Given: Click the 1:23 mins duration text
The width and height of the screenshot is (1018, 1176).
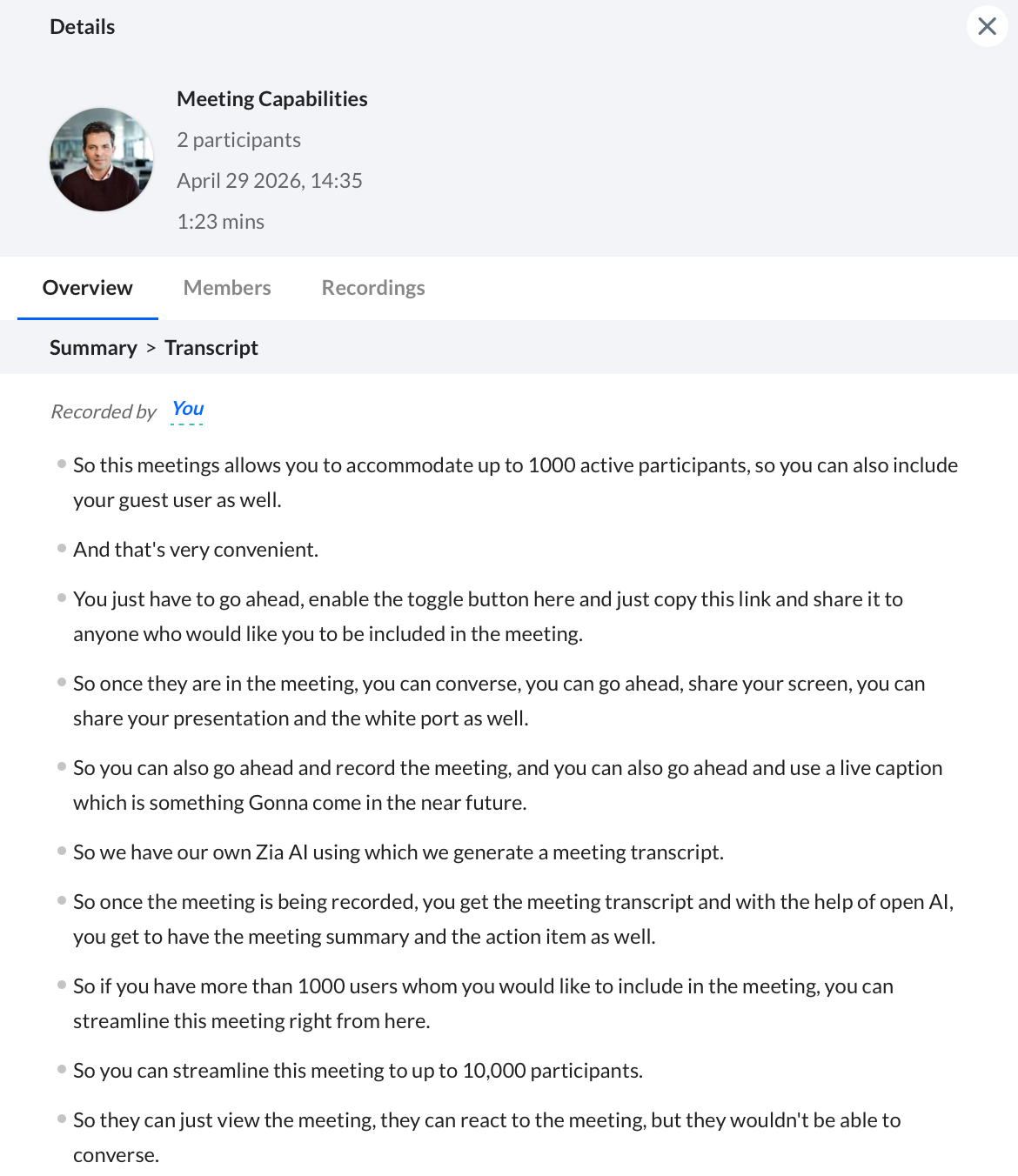Looking at the screenshot, I should (x=221, y=222).
